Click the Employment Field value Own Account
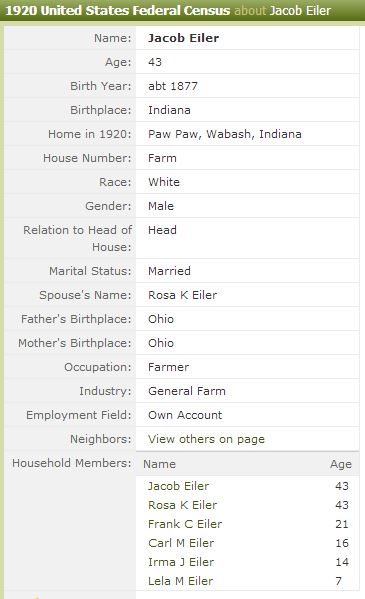The width and height of the screenshot is (365, 599). click(185, 415)
